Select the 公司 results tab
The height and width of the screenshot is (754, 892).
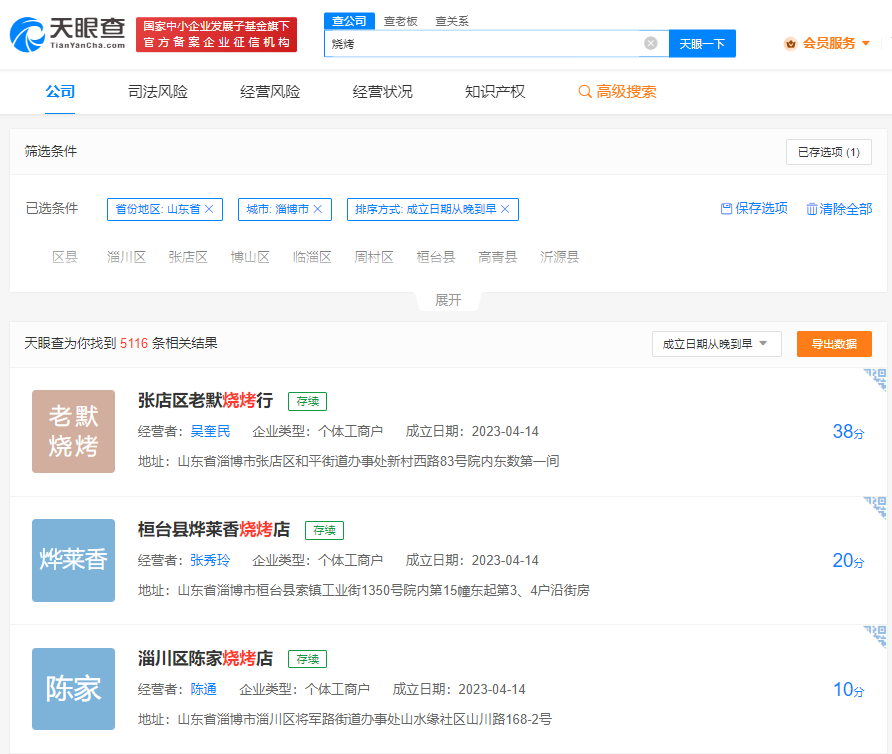60,92
